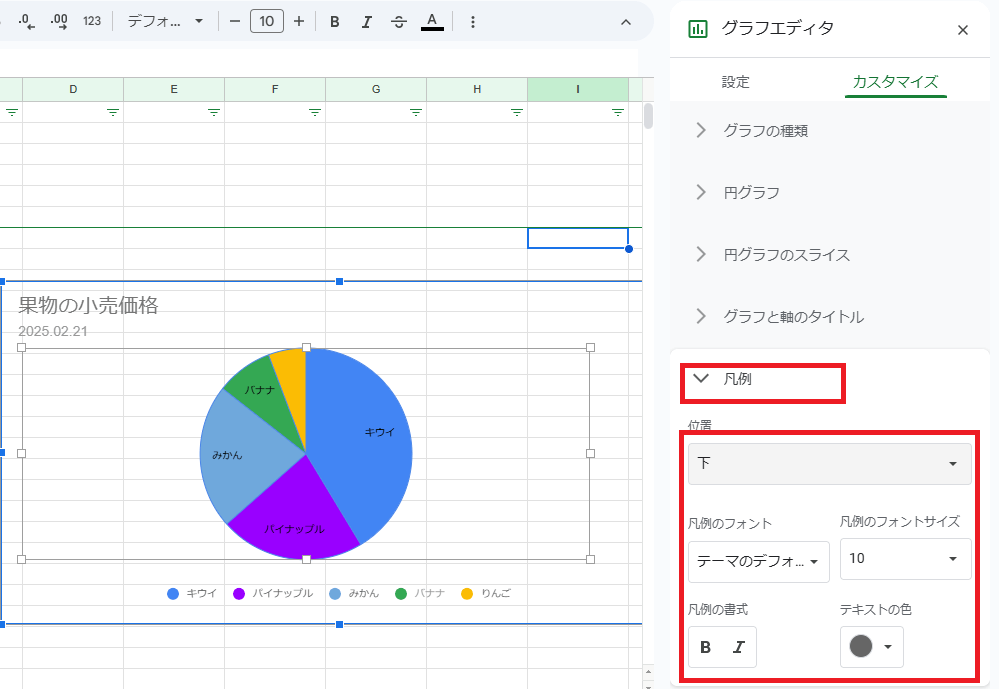Select column H header
Screen dimensions: 999x689
[x=477, y=89]
